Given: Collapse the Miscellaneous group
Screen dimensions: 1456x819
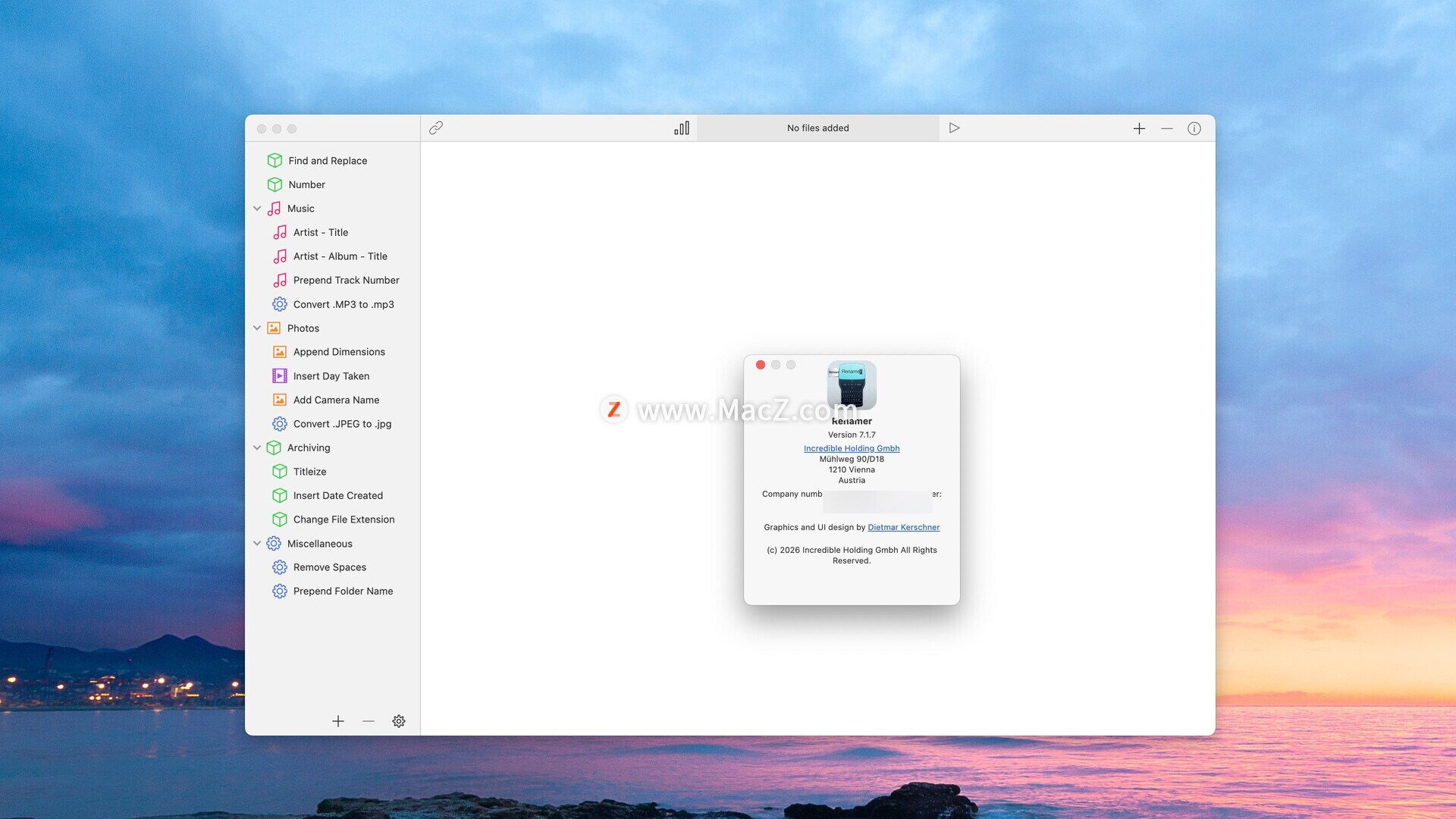Looking at the screenshot, I should click(x=257, y=544).
